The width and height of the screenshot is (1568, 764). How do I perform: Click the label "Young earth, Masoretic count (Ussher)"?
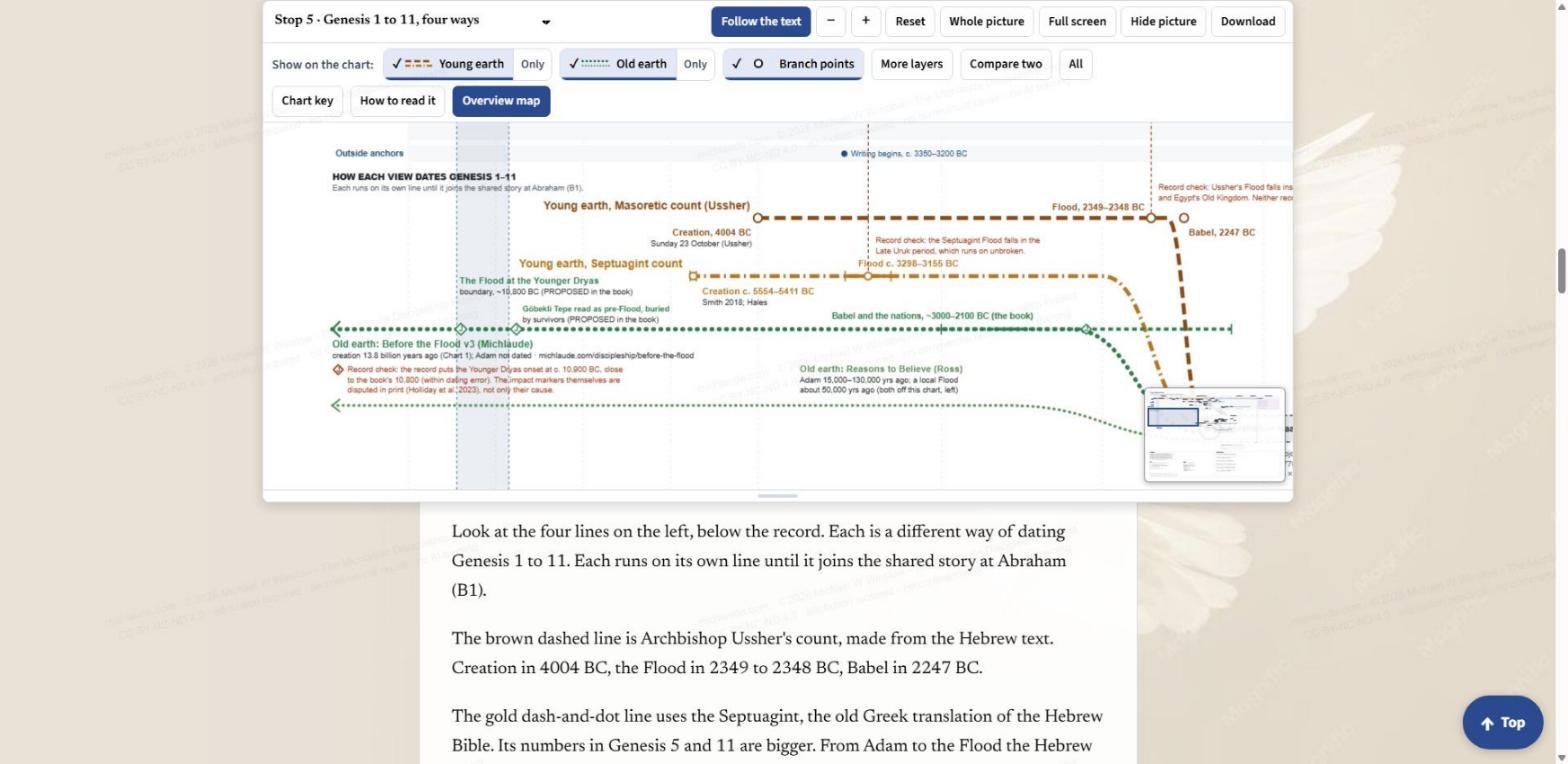pyautogui.click(x=647, y=206)
